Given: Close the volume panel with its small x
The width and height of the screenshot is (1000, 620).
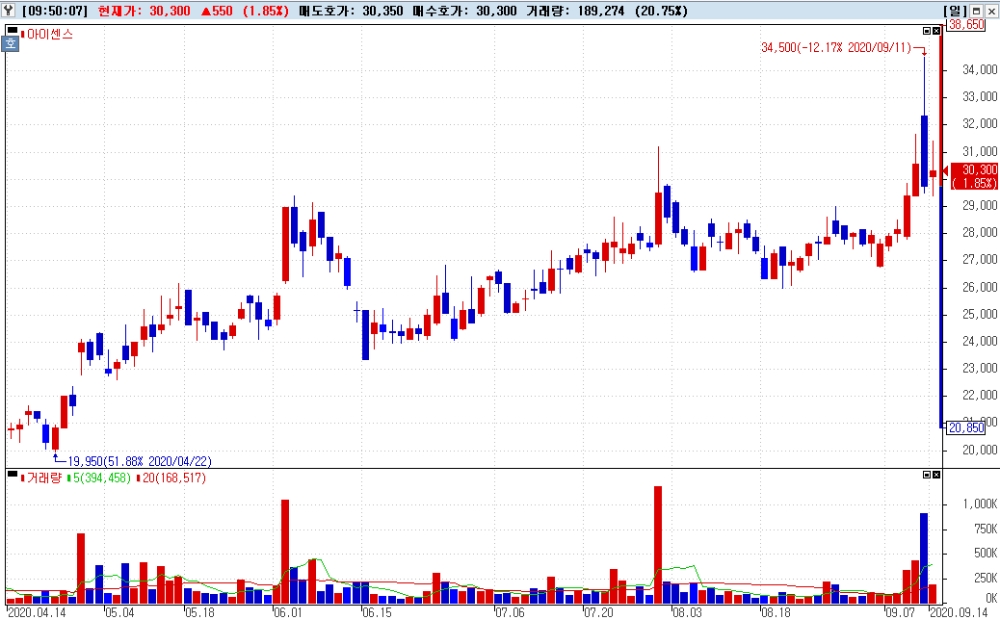Looking at the screenshot, I should 936,475.
